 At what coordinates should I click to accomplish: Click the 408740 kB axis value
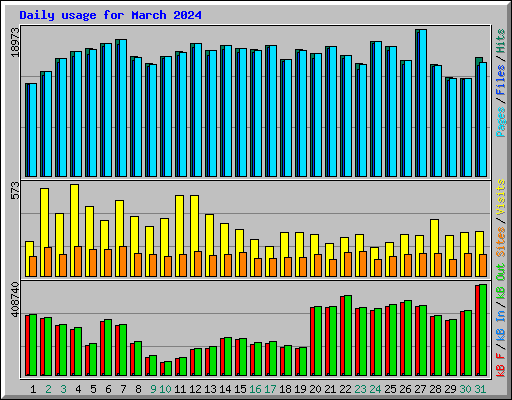click(16, 299)
